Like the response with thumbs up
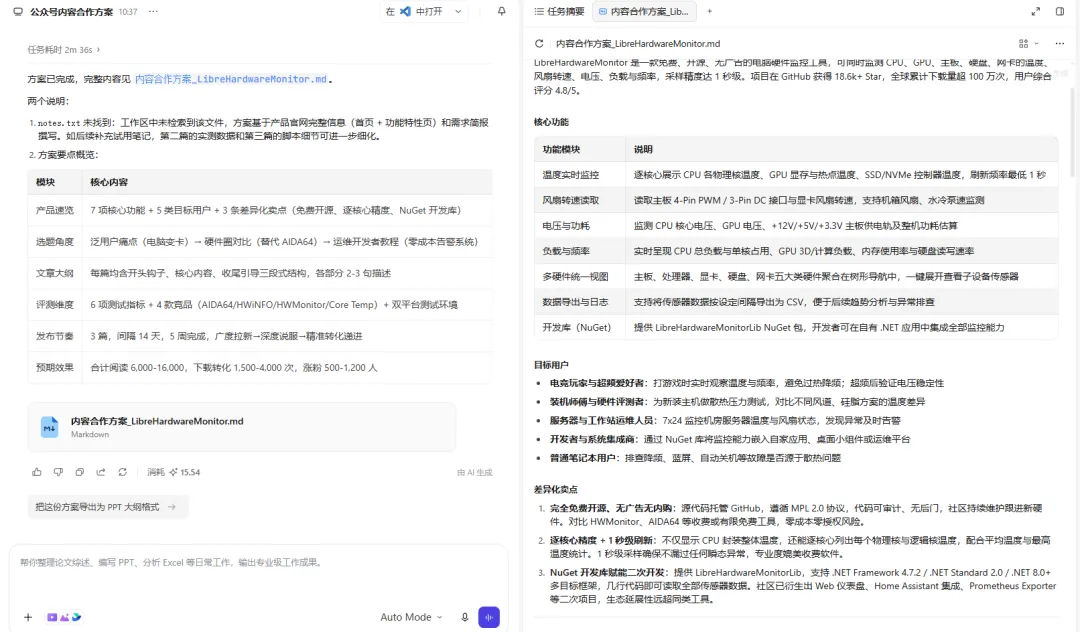The image size is (1080, 632). click(x=37, y=472)
